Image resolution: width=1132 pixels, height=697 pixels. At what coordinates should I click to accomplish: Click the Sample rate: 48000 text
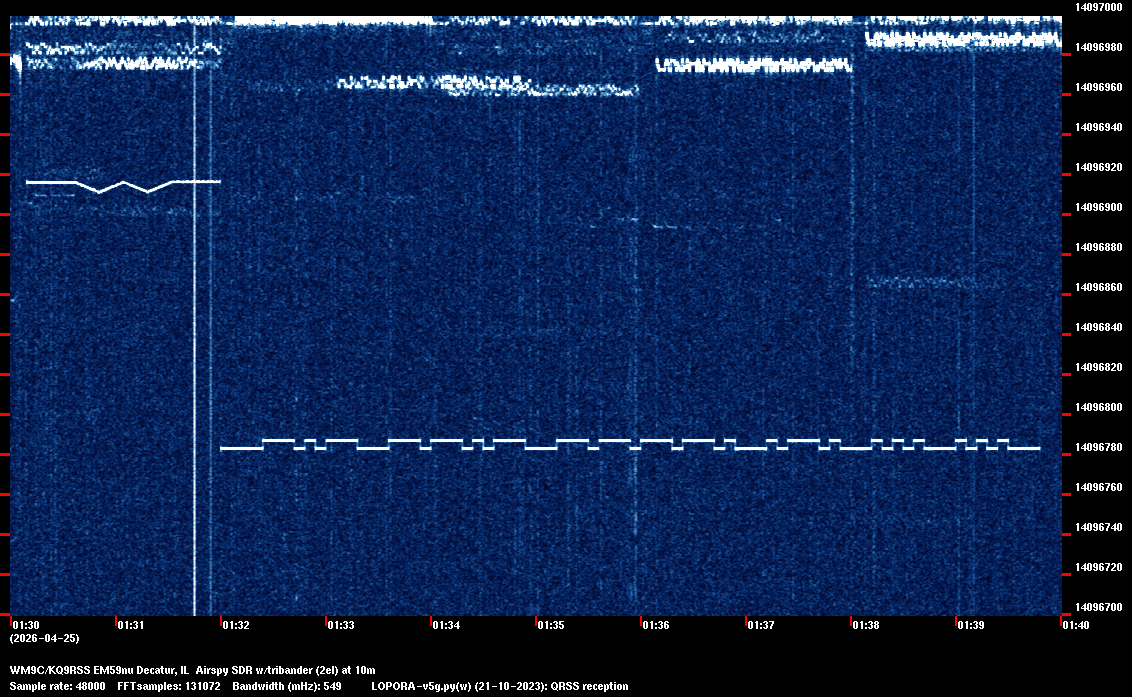(58, 686)
